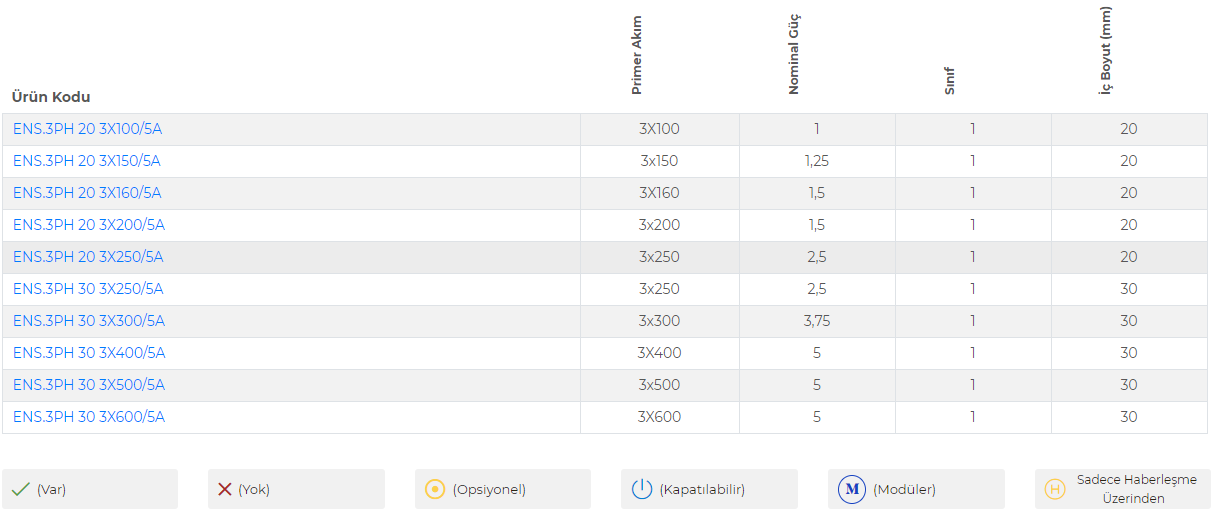Open product ENS.3PH 30 3X300/5A
Image resolution: width=1215 pixels, height=511 pixels.
coord(89,321)
